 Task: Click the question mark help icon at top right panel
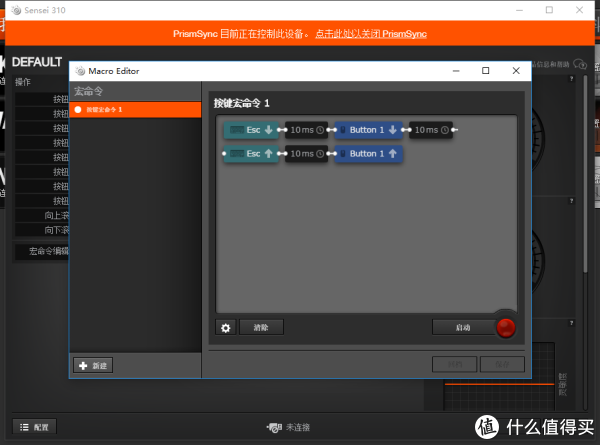point(571,78)
